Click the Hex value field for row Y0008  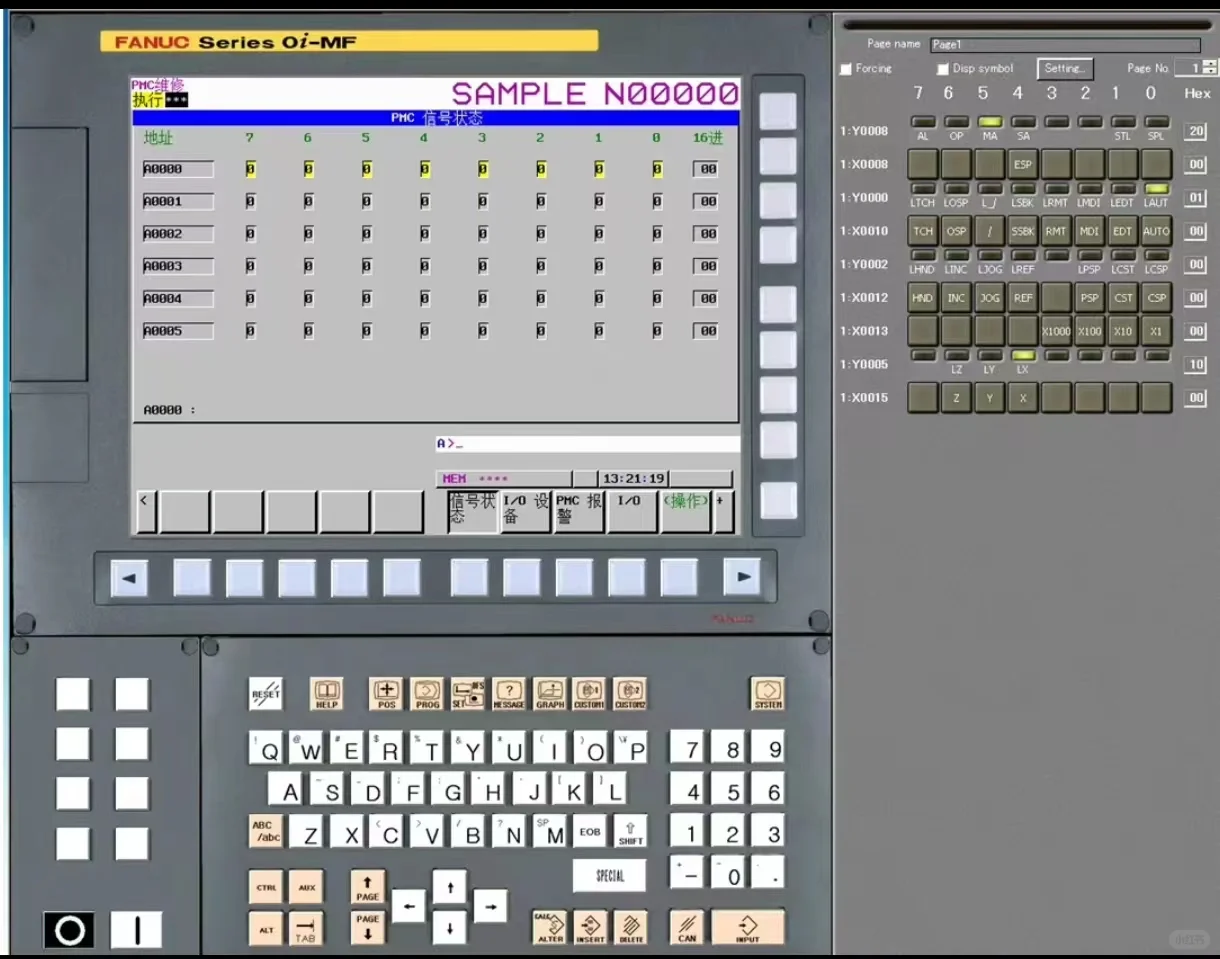[x=1196, y=131]
